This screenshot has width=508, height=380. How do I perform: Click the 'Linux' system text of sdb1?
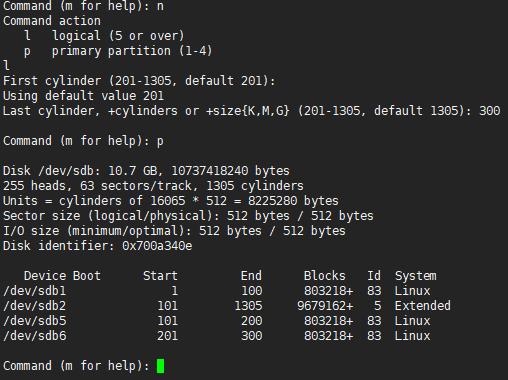tap(412, 291)
